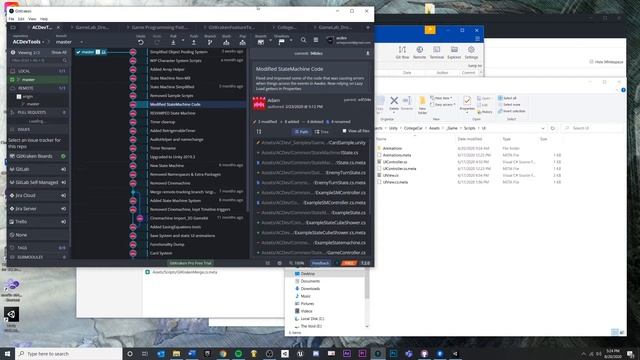Open the File menu in GitKraken
The width and height of the screenshot is (640, 360).
pos(11,19)
